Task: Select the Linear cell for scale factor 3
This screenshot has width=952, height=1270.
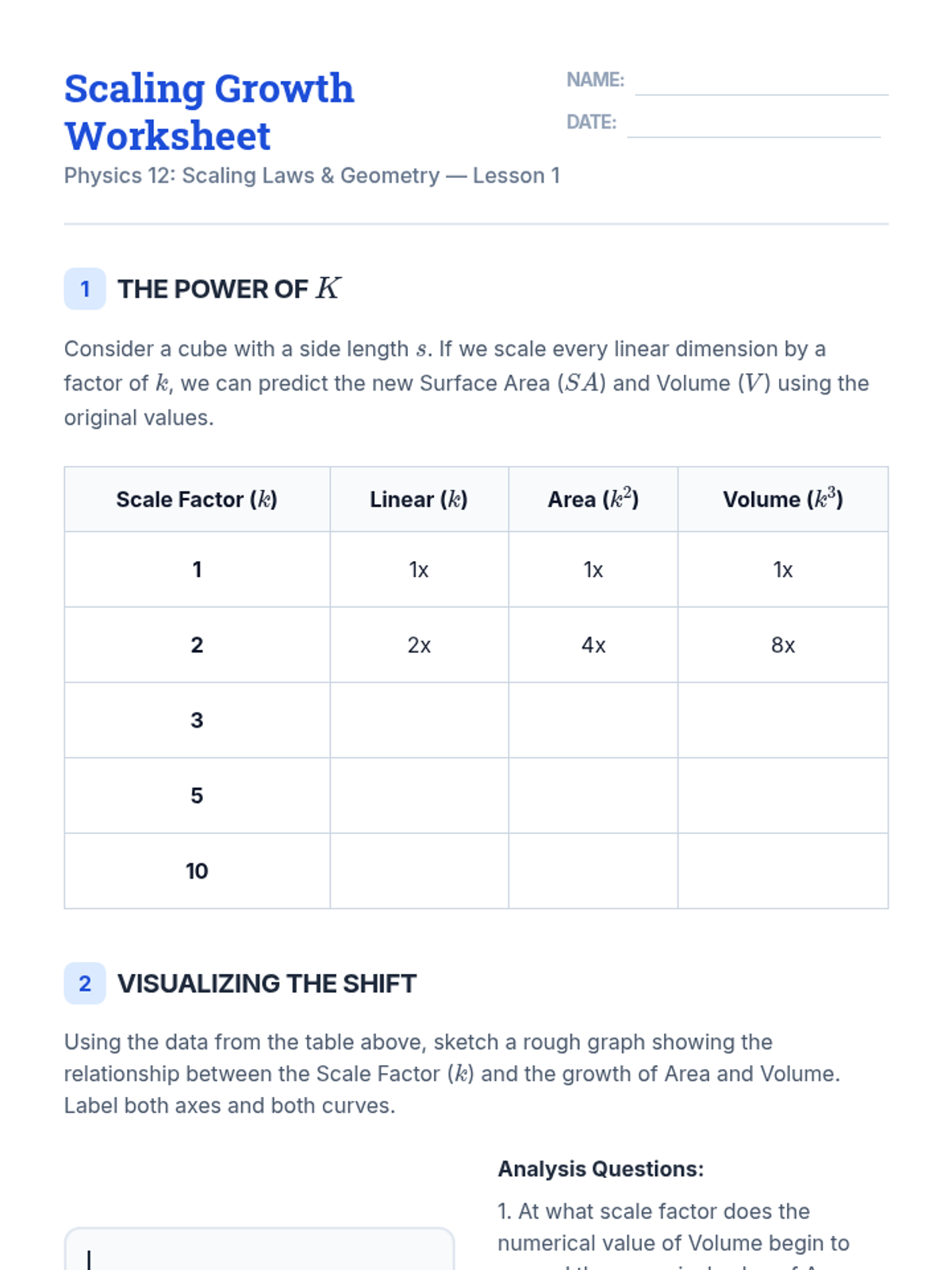Action: (419, 720)
